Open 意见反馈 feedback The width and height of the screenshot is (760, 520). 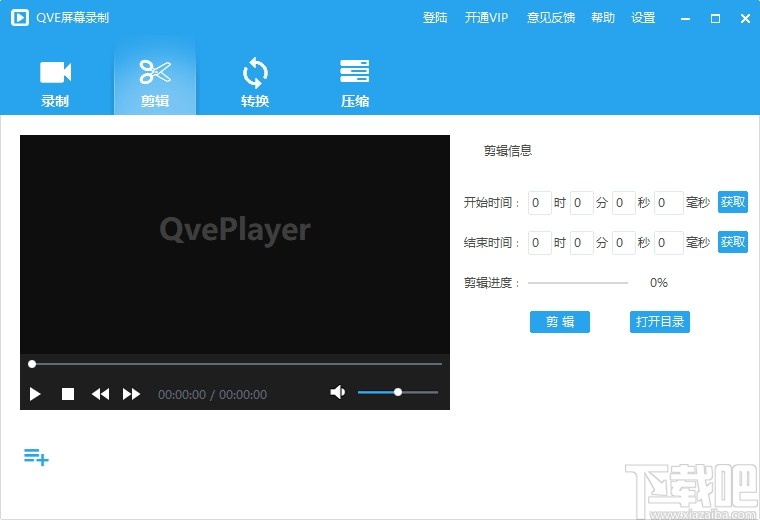pyautogui.click(x=551, y=18)
